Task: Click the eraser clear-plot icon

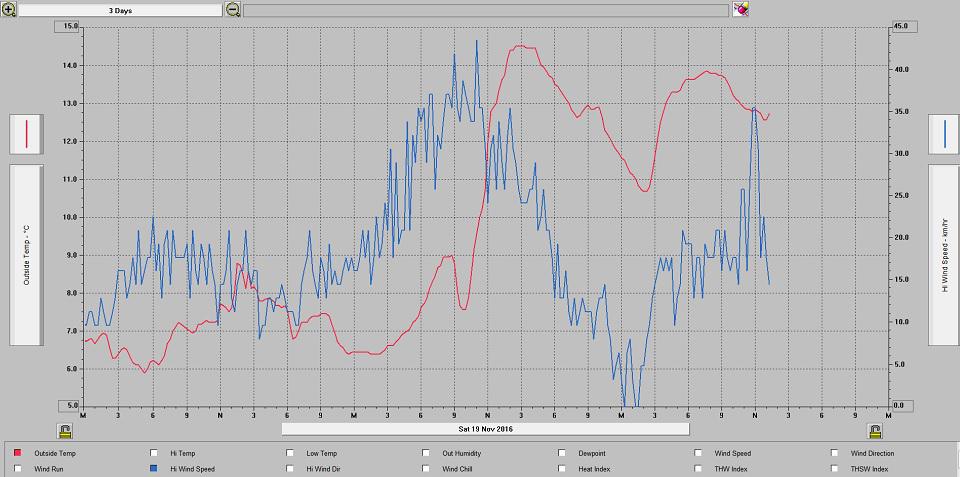Action: [x=740, y=9]
